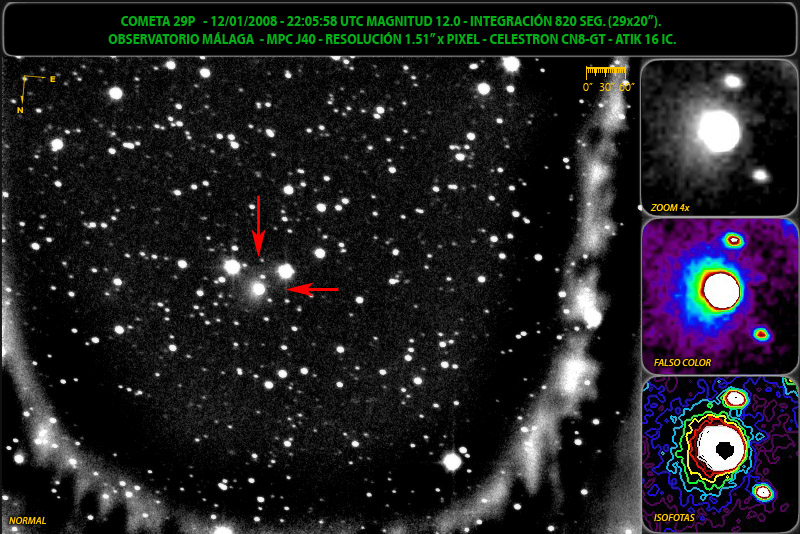Click the '22:05:58 UTC' timestamp text
The height and width of the screenshot is (534, 800).
(324, 21)
